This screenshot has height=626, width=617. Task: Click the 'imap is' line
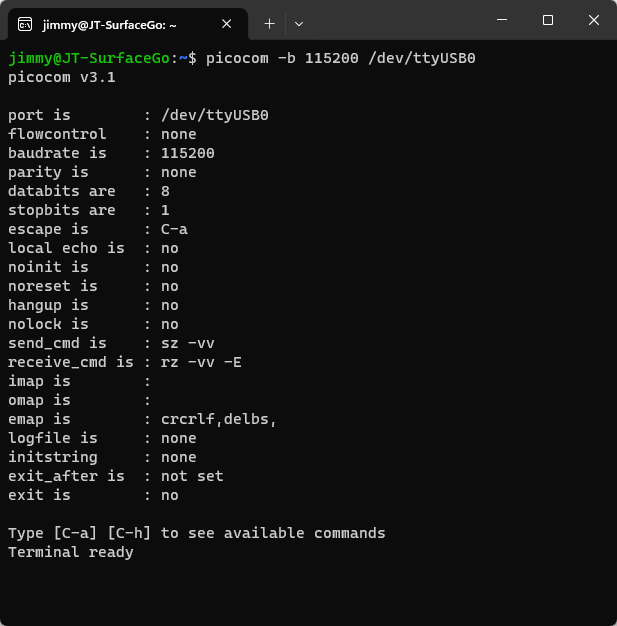(x=79, y=381)
